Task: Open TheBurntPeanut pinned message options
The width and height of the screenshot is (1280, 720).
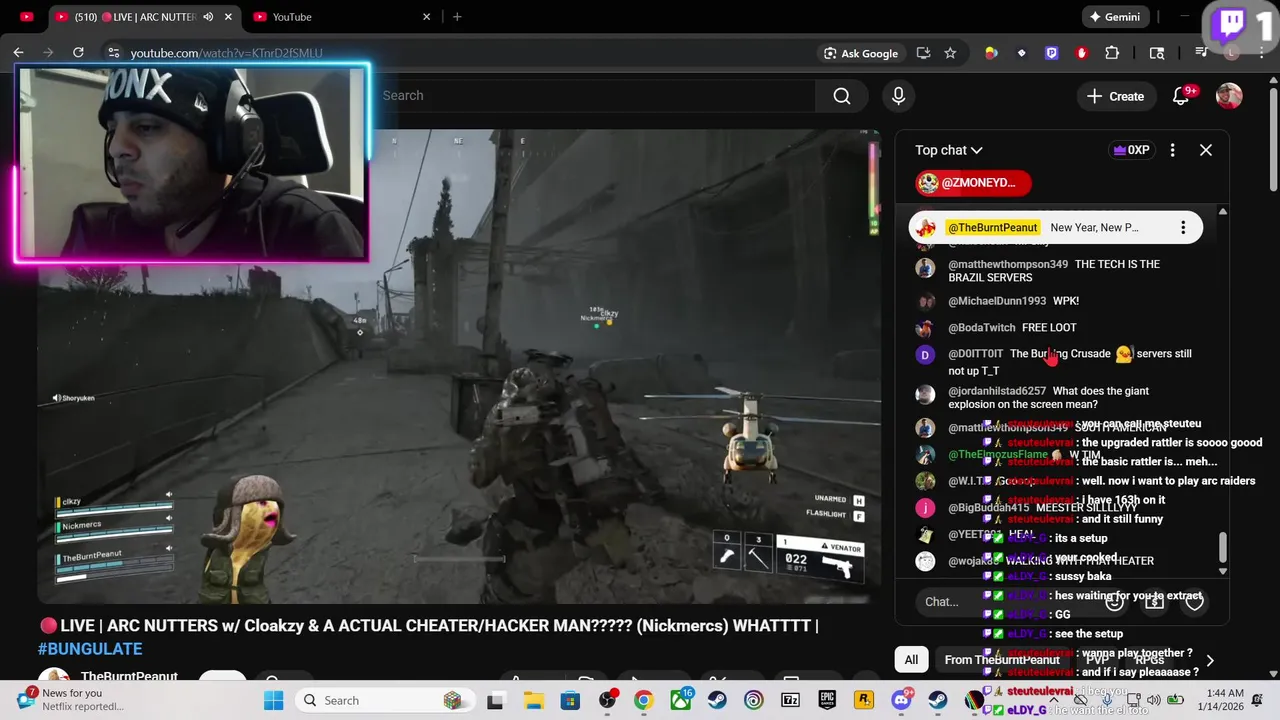Action: (x=1183, y=228)
